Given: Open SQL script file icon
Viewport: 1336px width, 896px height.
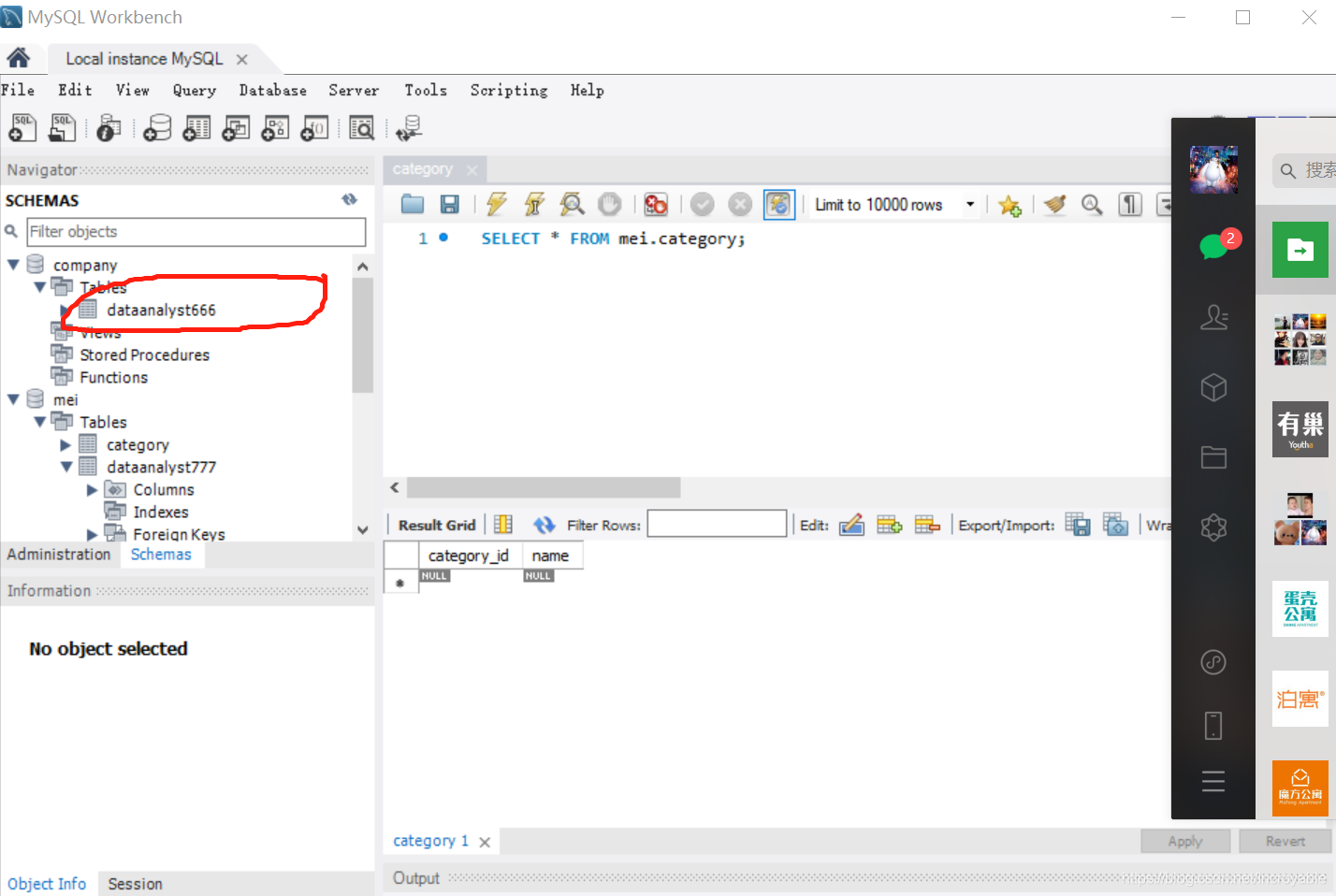Looking at the screenshot, I should pyautogui.click(x=62, y=127).
